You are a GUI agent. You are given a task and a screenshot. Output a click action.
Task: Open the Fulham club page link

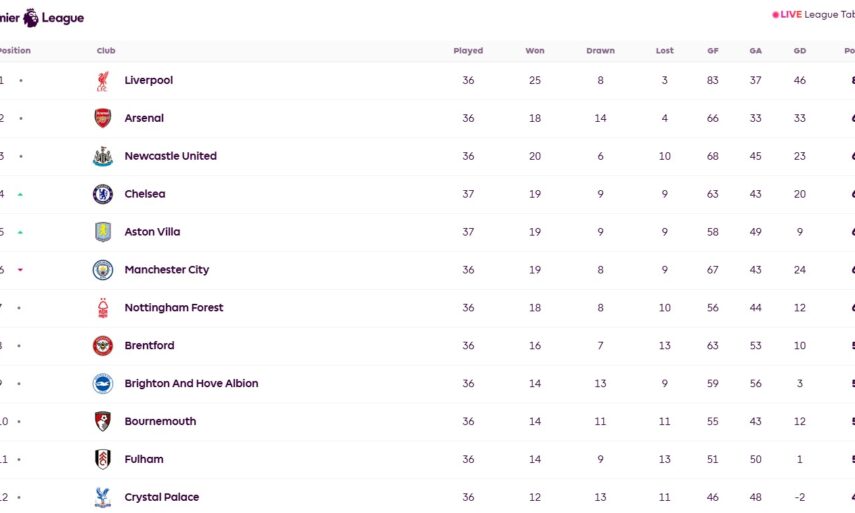[x=144, y=460]
